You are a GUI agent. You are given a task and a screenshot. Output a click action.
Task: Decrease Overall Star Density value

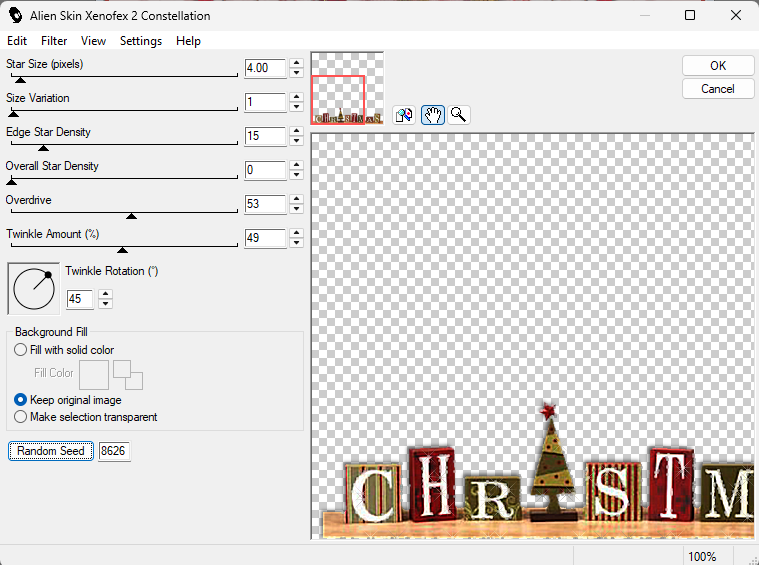[296, 175]
